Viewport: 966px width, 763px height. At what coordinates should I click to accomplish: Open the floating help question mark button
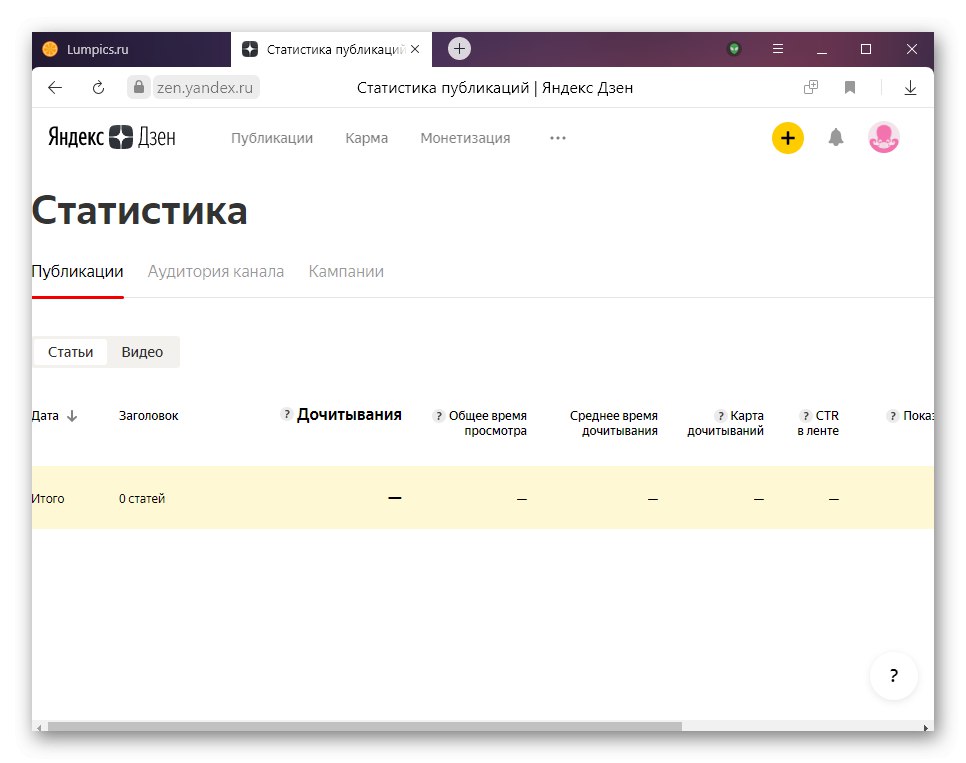click(893, 676)
